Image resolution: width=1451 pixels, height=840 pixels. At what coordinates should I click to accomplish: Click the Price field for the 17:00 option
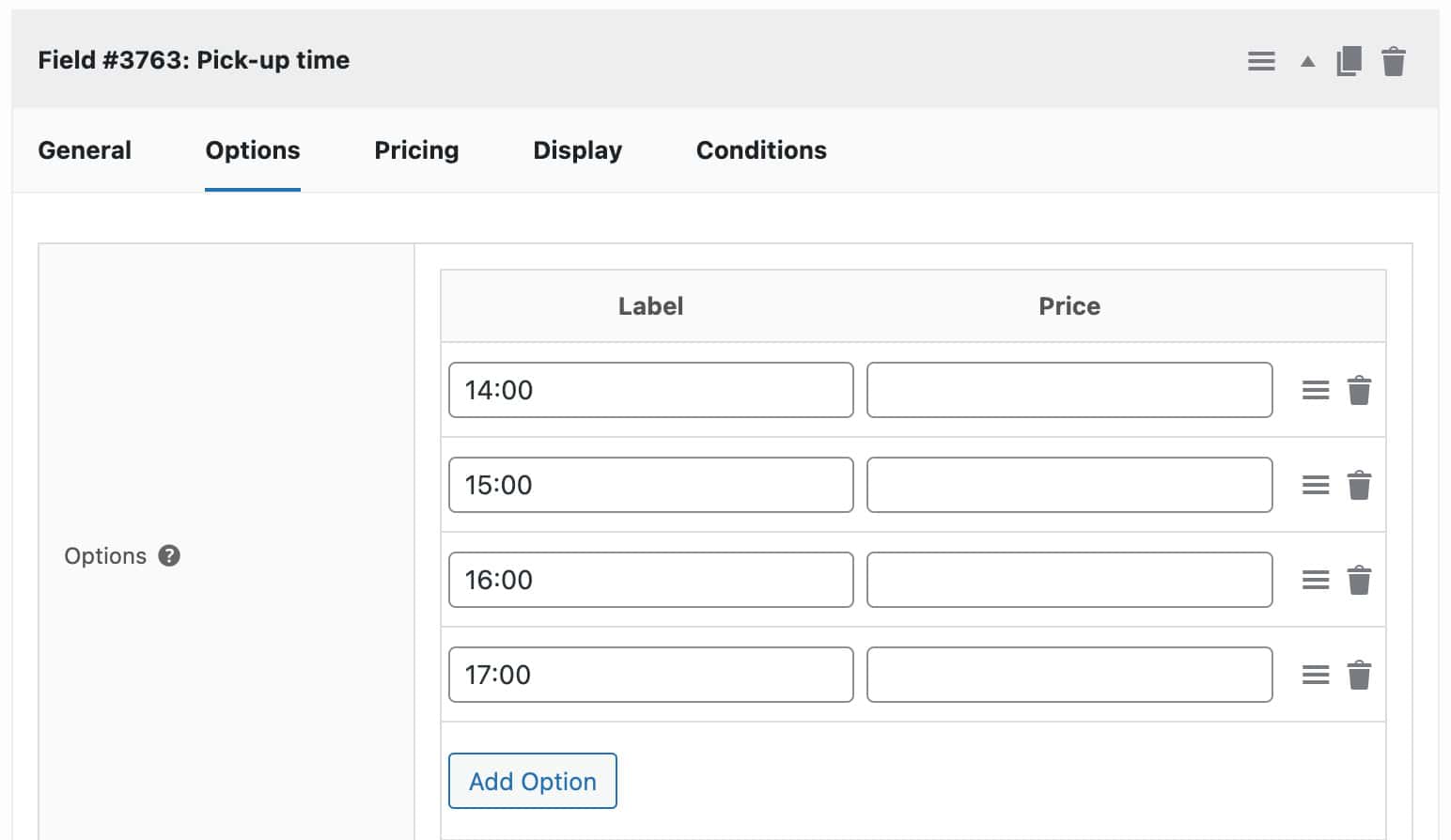click(1069, 674)
